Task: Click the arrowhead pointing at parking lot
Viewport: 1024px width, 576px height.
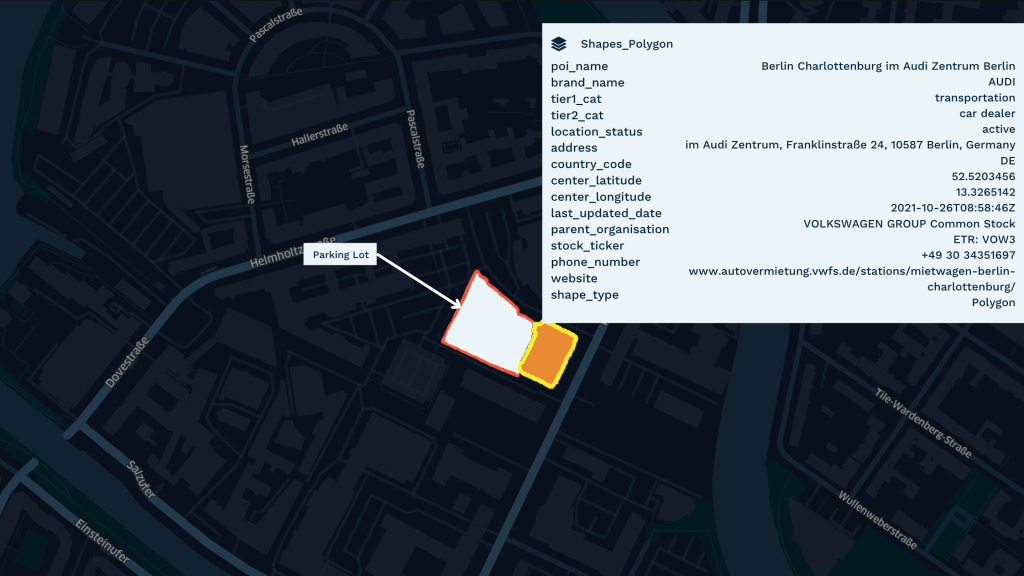Action: (x=456, y=304)
